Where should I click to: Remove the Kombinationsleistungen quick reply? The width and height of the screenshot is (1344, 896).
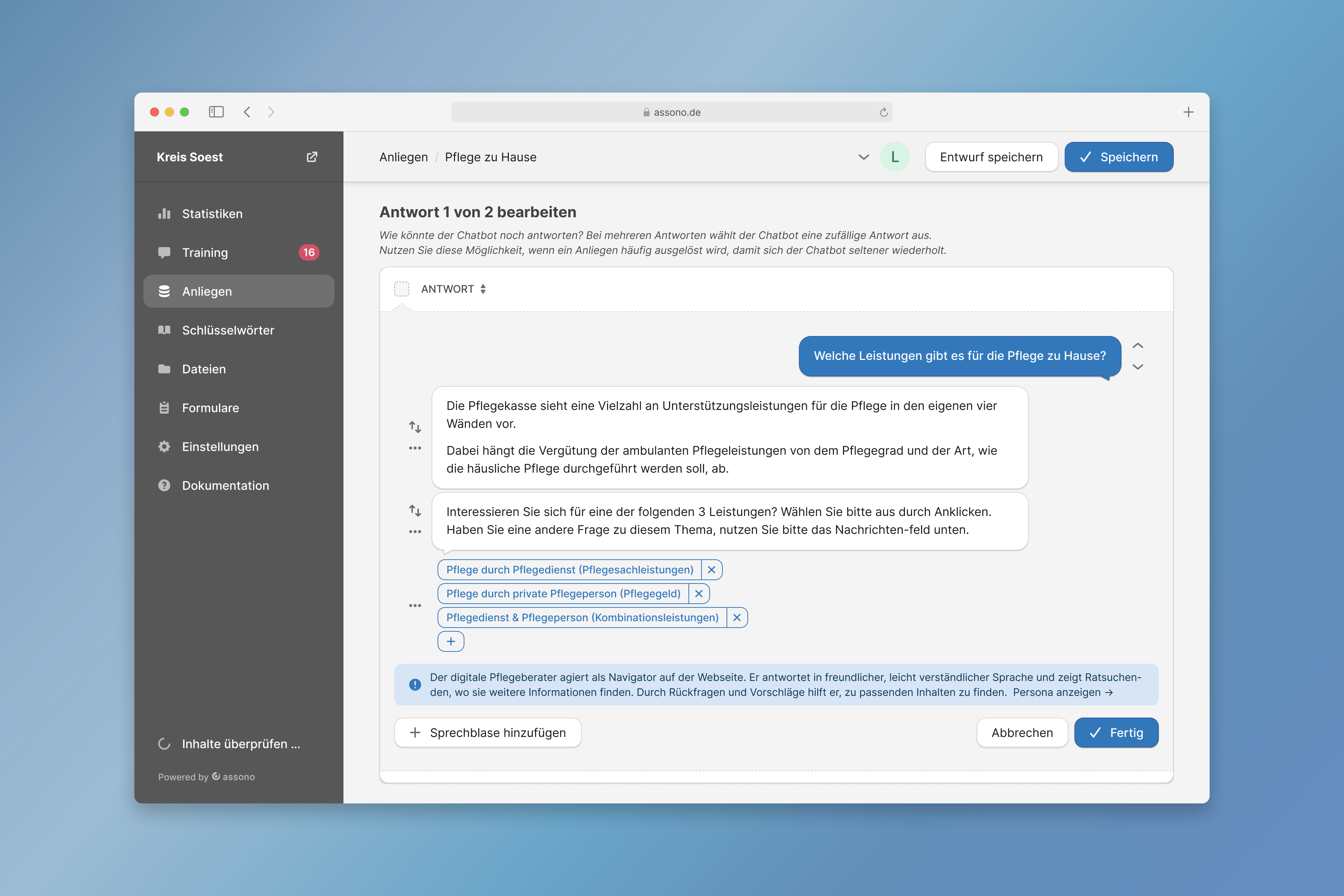point(737,618)
